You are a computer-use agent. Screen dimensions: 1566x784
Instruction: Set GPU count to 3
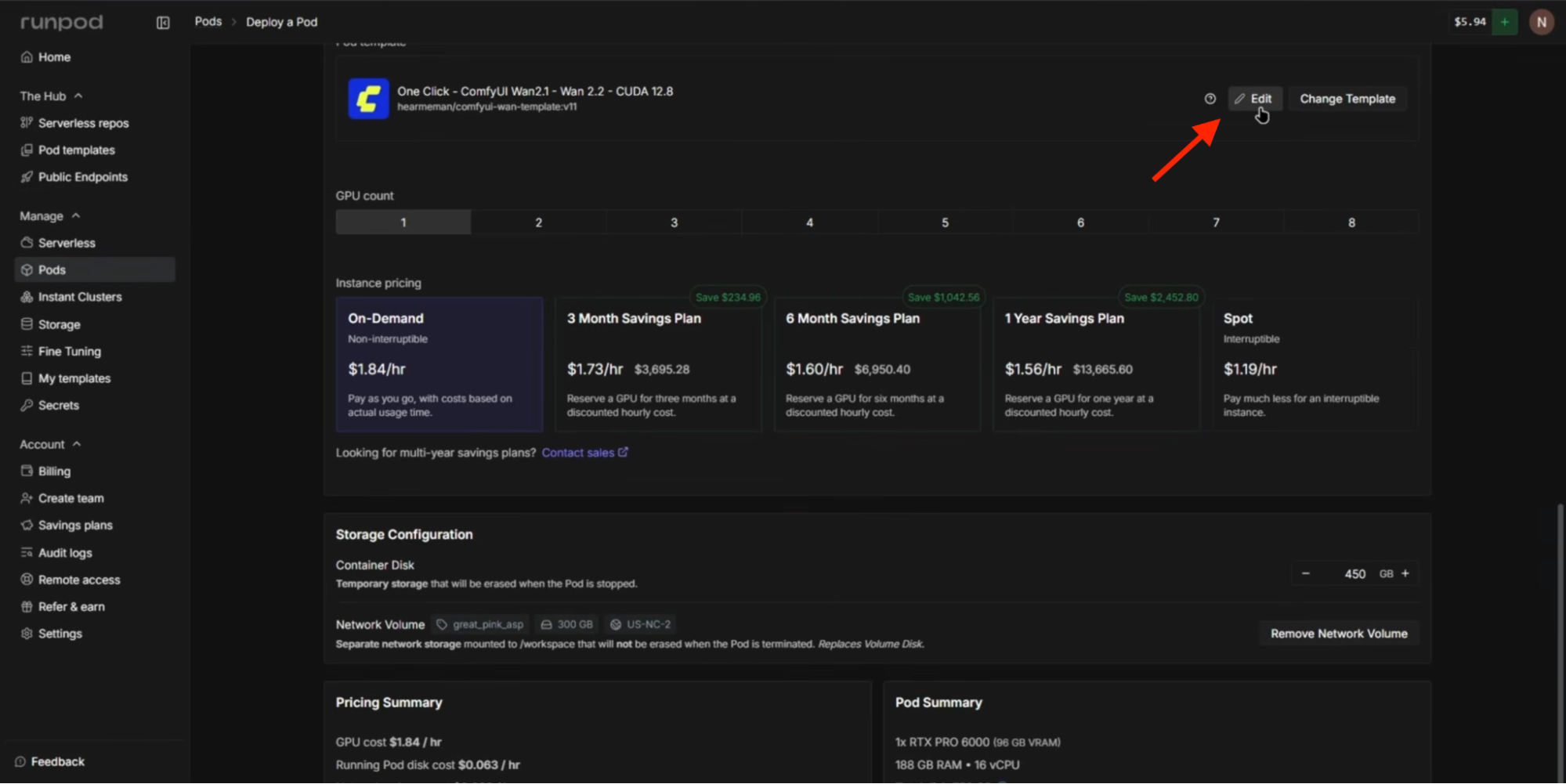pyautogui.click(x=675, y=222)
